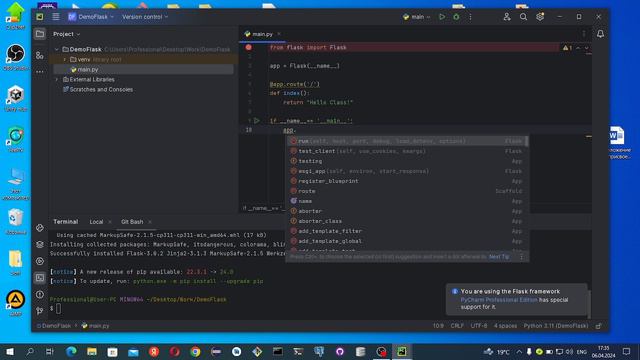The image size is (640, 360).
Task: Open completion popup options dots
Action: point(521,257)
